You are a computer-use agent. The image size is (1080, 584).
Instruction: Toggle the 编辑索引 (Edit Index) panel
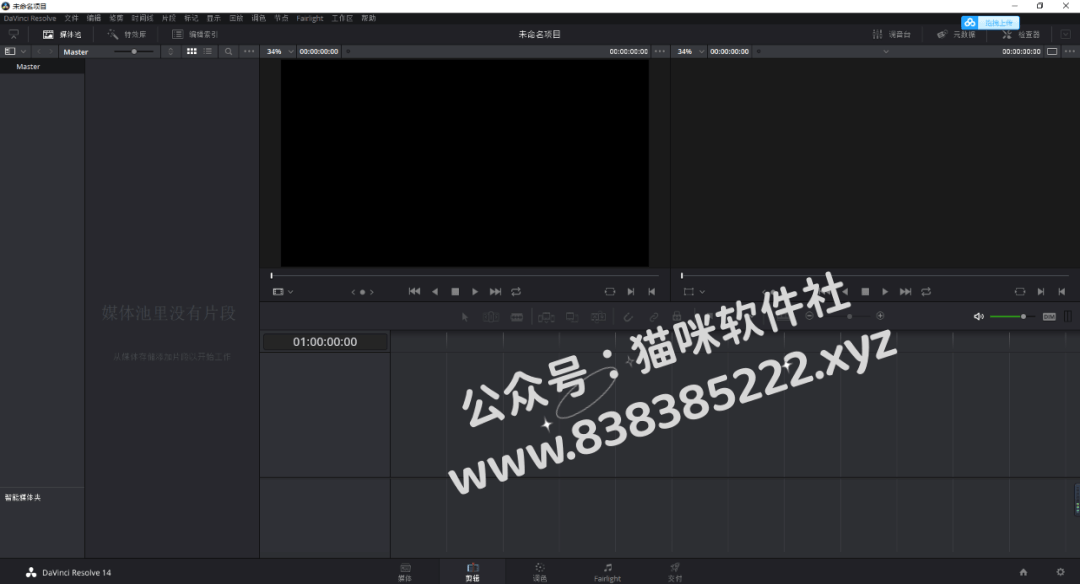[x=195, y=34]
